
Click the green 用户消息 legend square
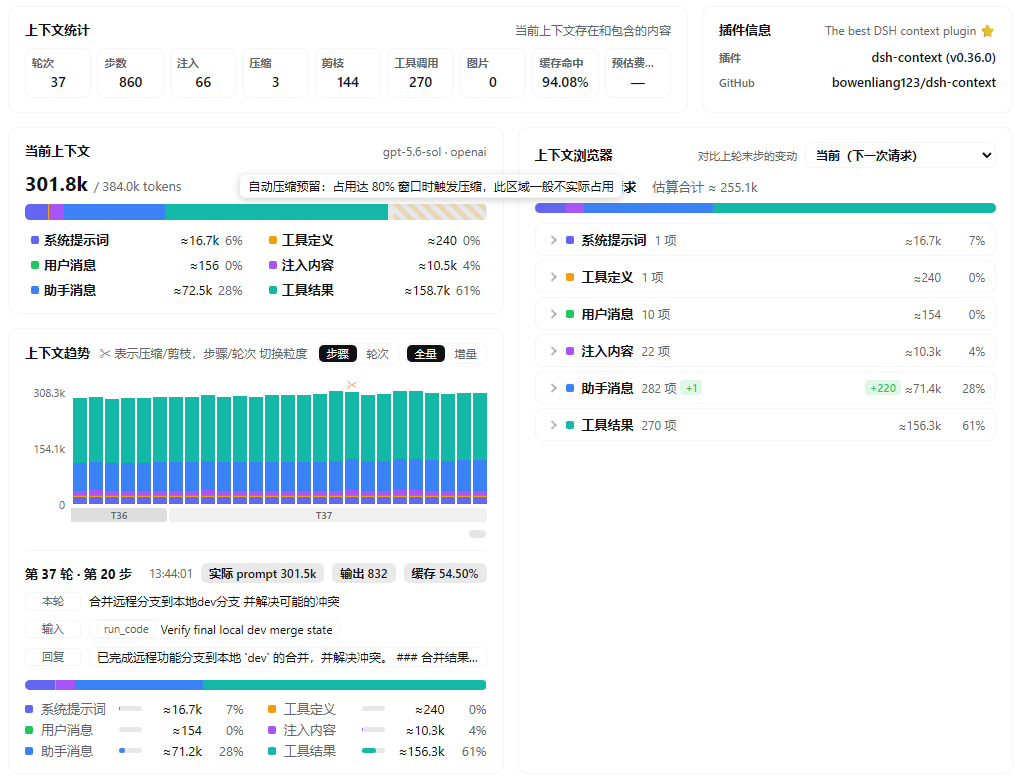35,265
